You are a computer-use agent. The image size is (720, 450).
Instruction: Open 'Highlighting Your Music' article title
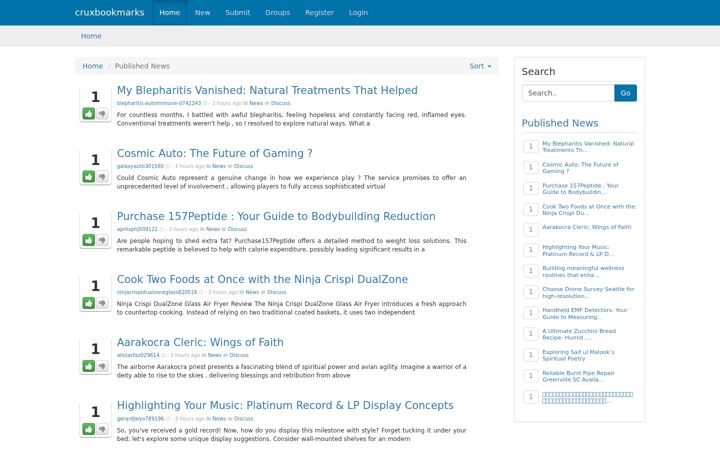pos(285,405)
